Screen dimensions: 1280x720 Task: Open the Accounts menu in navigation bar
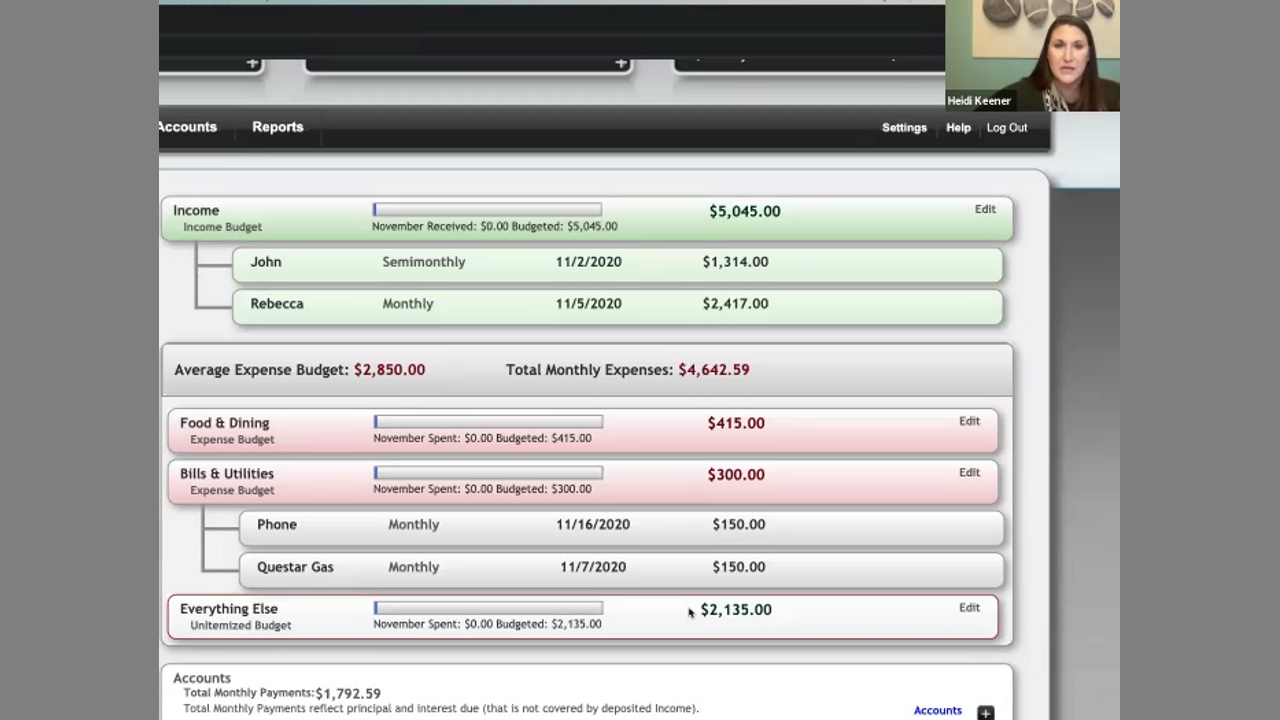(x=188, y=127)
